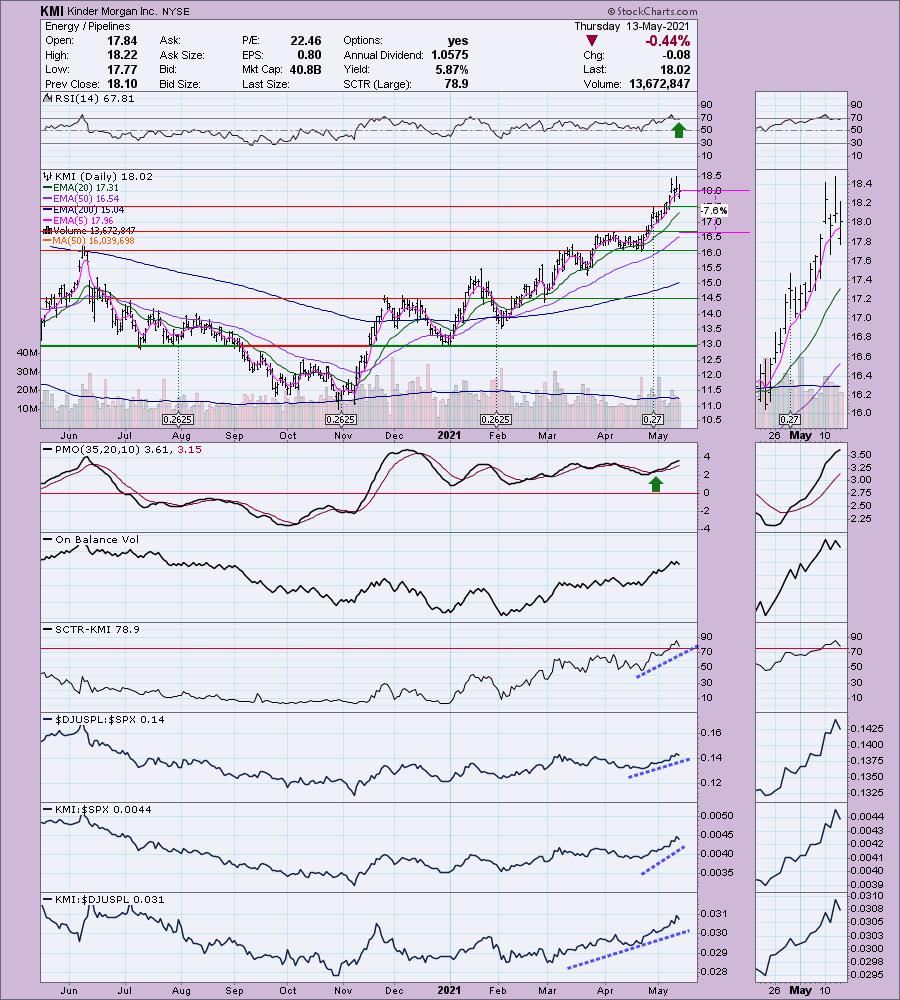
Task: Click the Last Size: field label
Action: (265, 84)
